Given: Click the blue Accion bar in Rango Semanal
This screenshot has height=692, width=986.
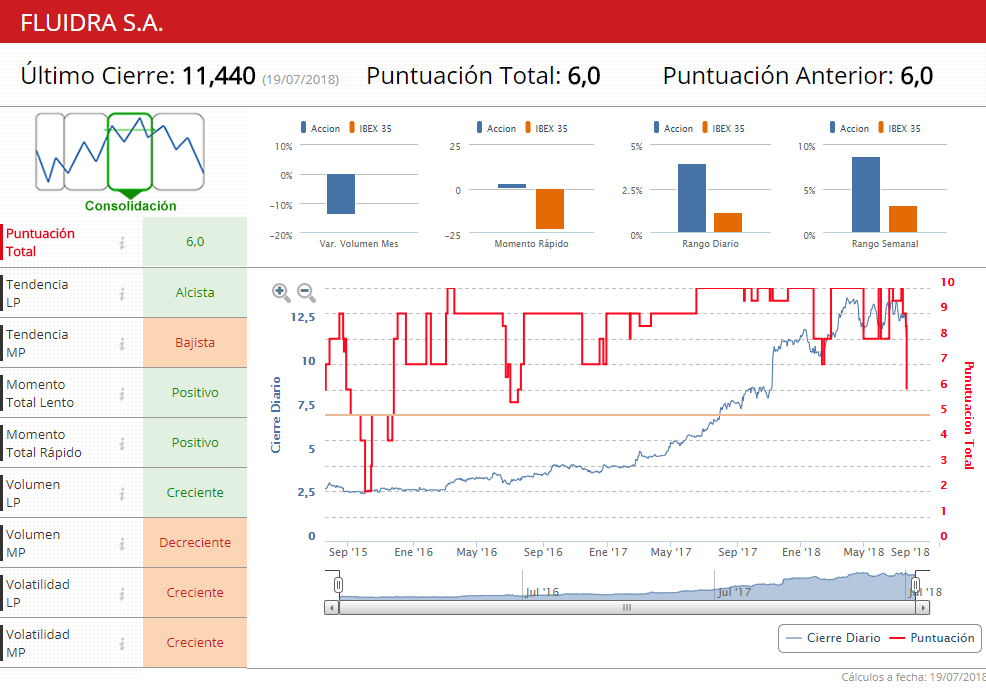Looking at the screenshot, I should click(866, 194).
